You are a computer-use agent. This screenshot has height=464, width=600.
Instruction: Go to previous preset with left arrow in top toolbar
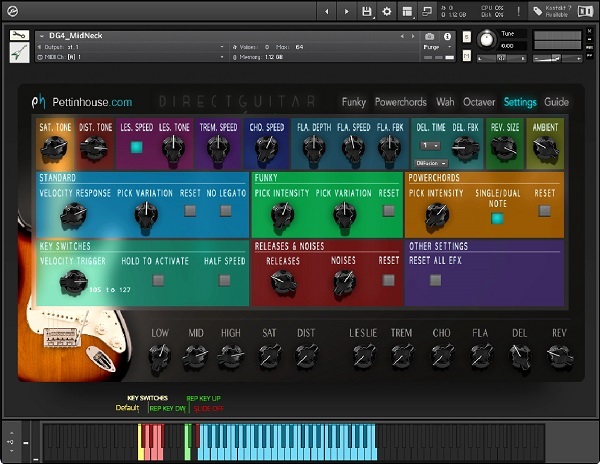click(x=326, y=11)
